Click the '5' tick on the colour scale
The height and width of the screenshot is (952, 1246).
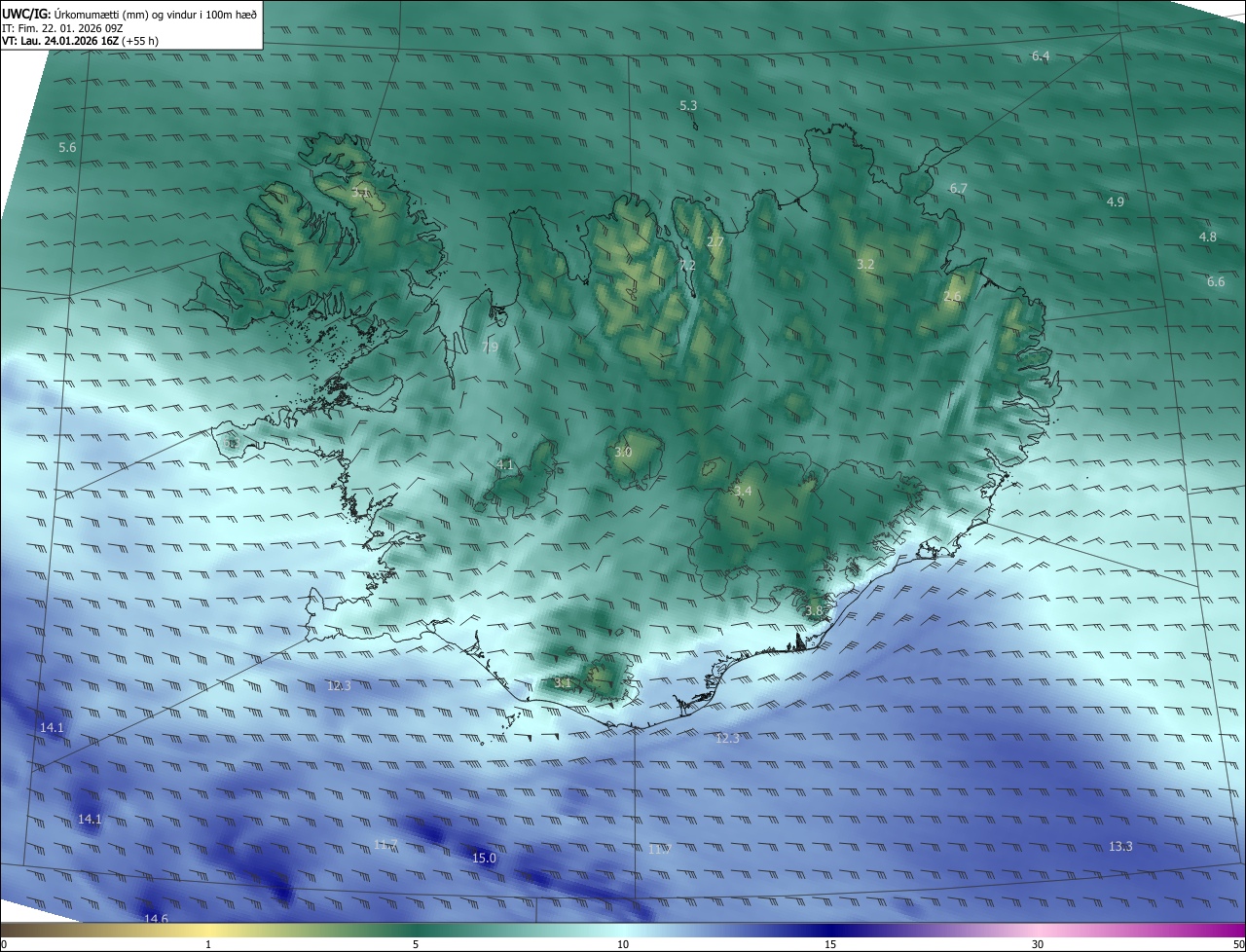pyautogui.click(x=416, y=945)
